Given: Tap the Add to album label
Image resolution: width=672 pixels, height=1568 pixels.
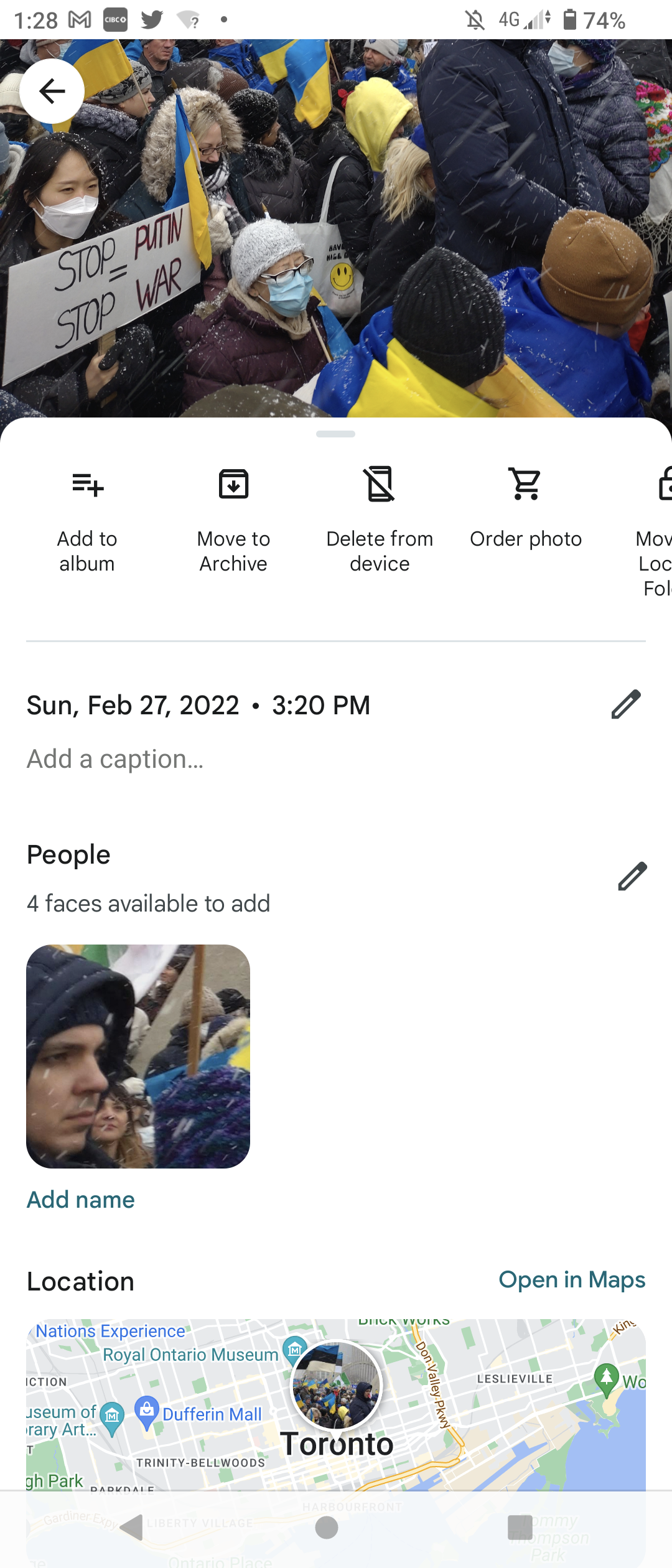Looking at the screenshot, I should (87, 551).
